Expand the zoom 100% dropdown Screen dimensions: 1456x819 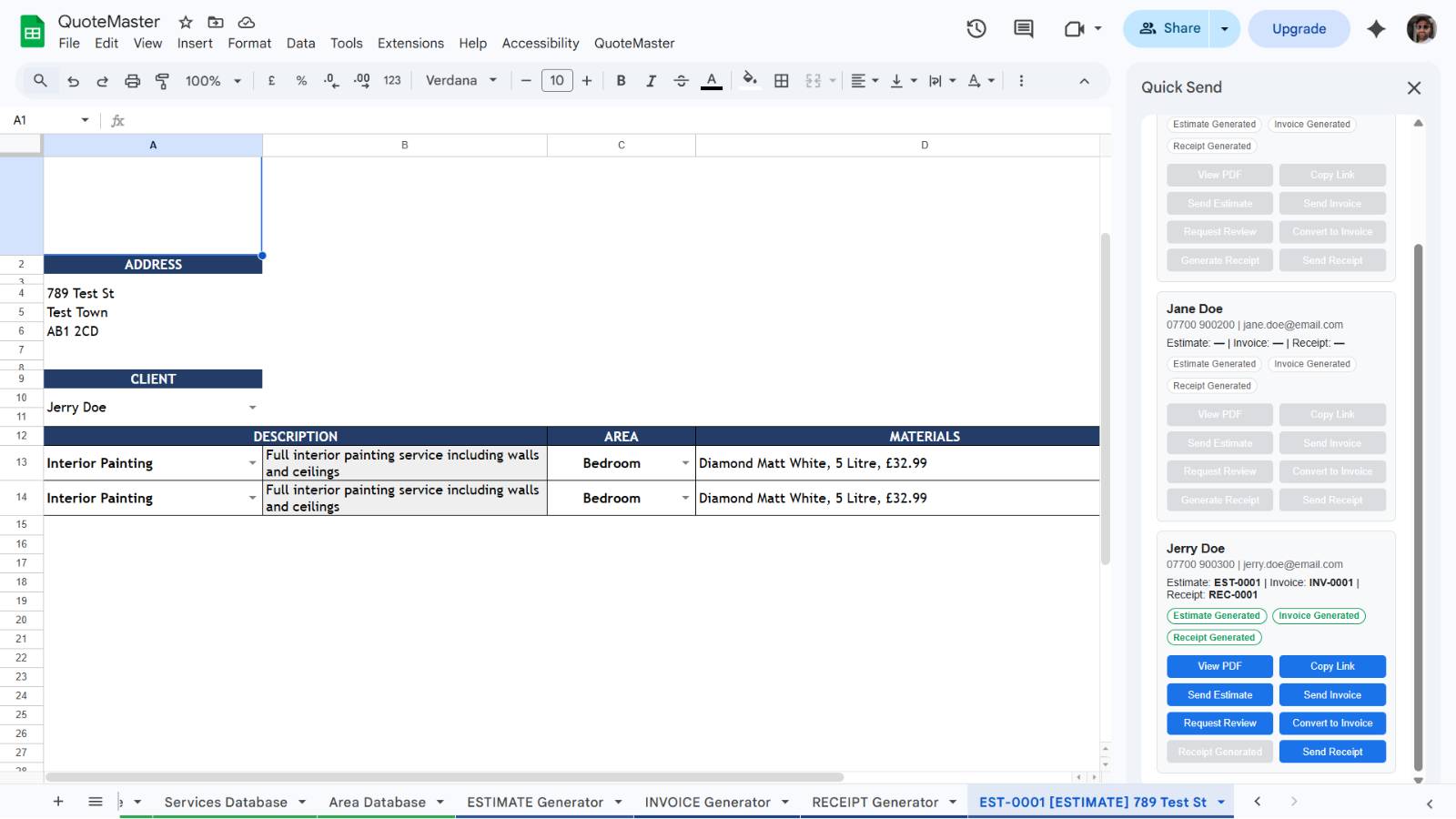[x=213, y=81]
